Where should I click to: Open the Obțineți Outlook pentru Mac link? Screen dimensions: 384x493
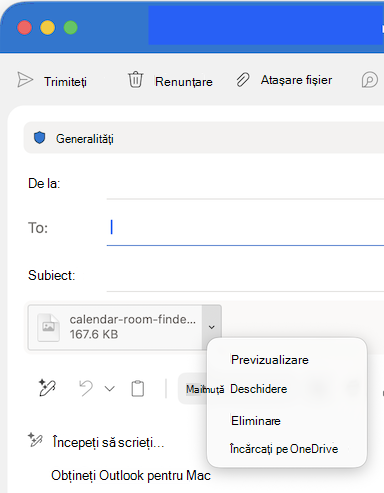(131, 475)
